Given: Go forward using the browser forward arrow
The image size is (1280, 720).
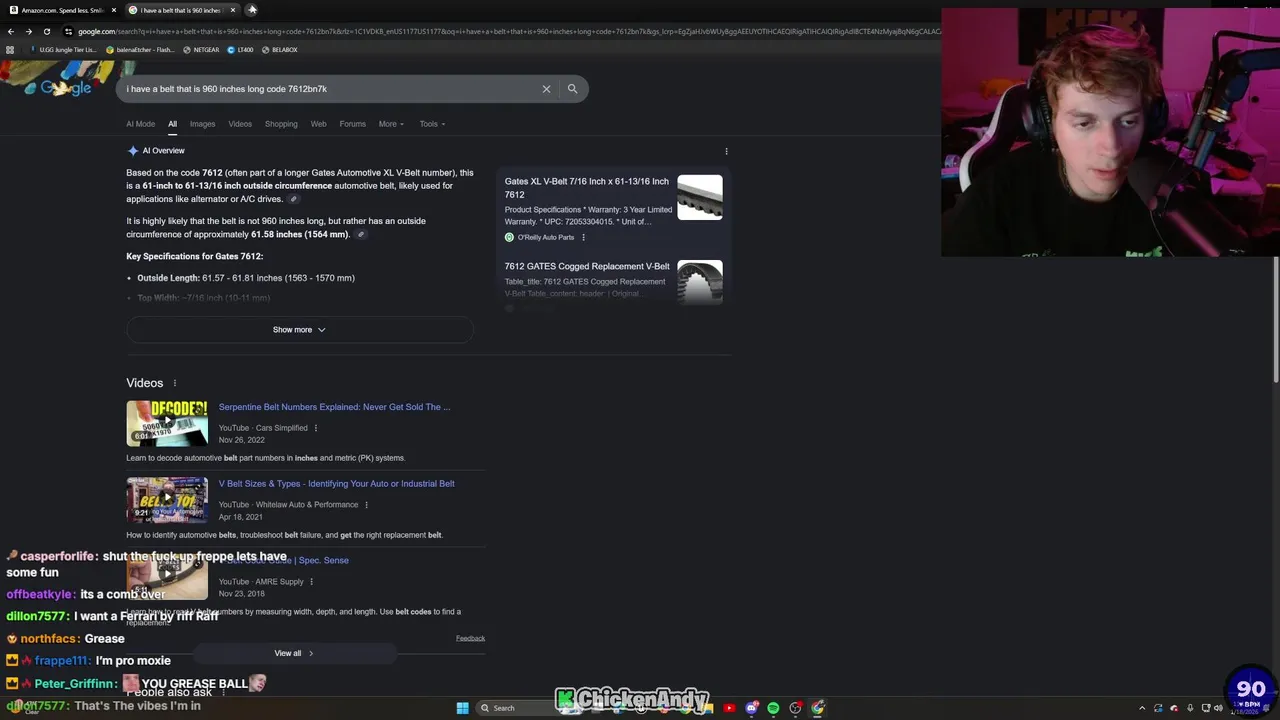Looking at the screenshot, I should click(28, 31).
